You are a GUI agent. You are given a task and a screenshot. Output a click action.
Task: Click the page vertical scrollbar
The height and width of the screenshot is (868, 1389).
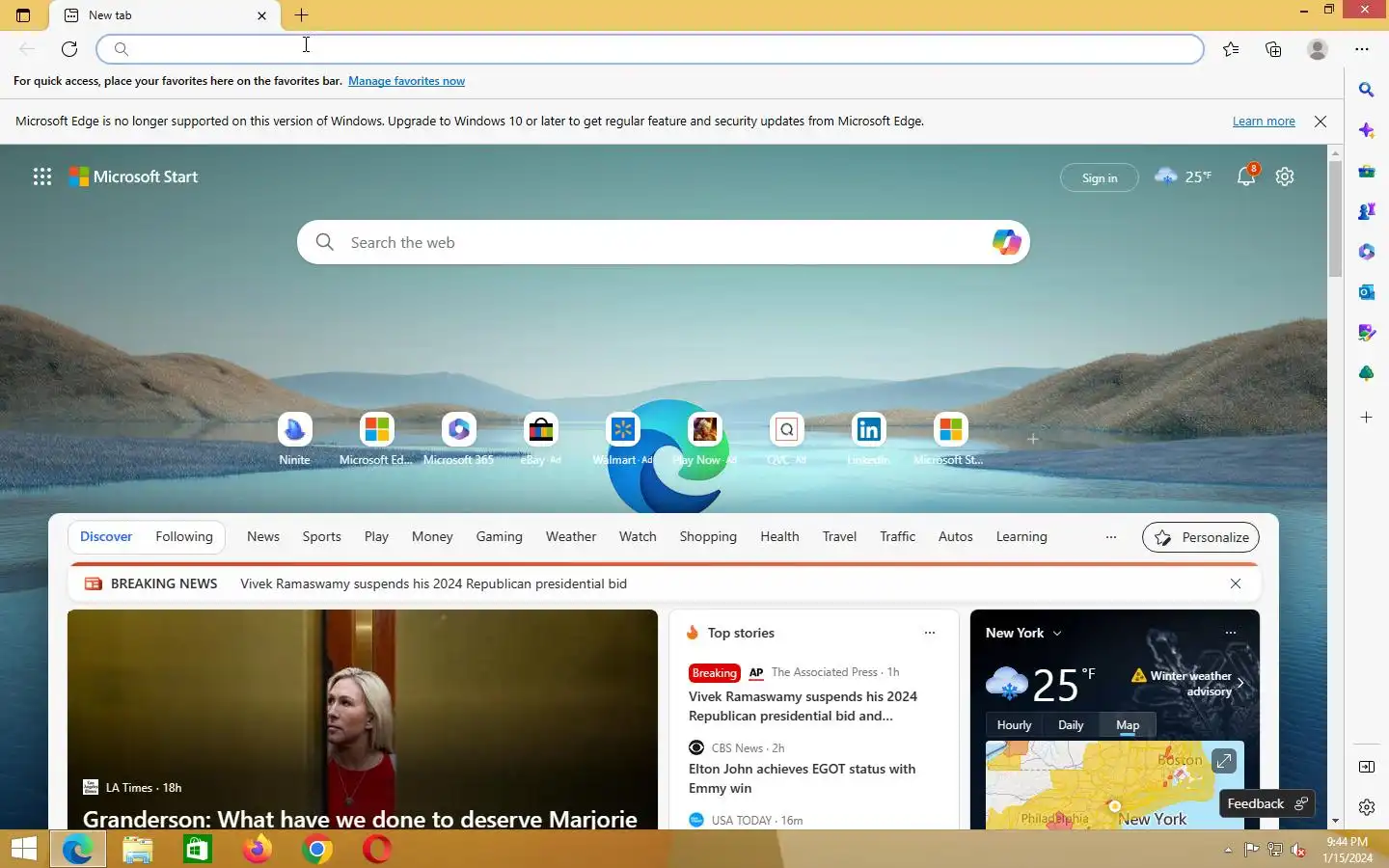click(1335, 218)
